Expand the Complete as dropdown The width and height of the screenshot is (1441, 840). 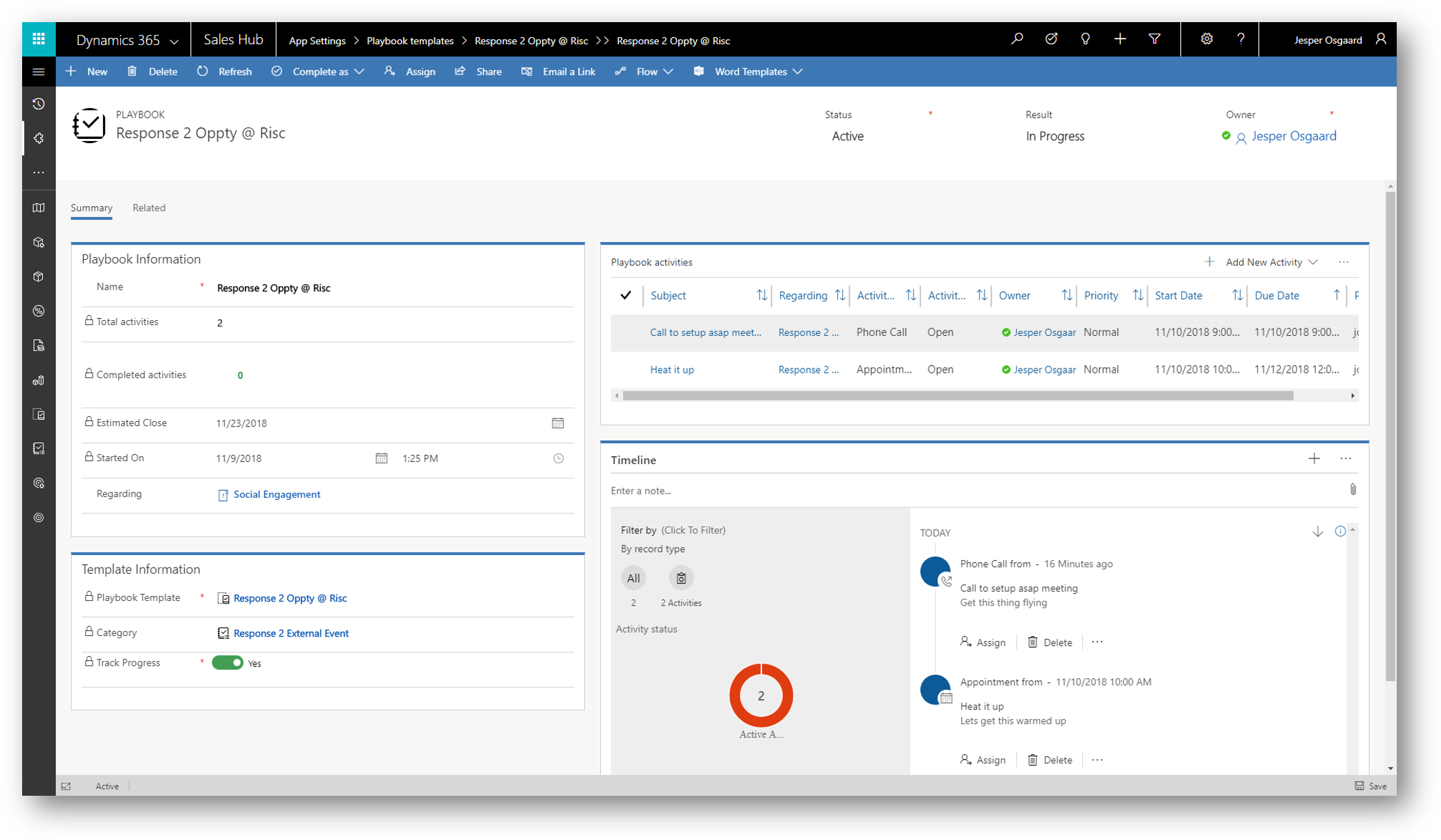click(360, 72)
